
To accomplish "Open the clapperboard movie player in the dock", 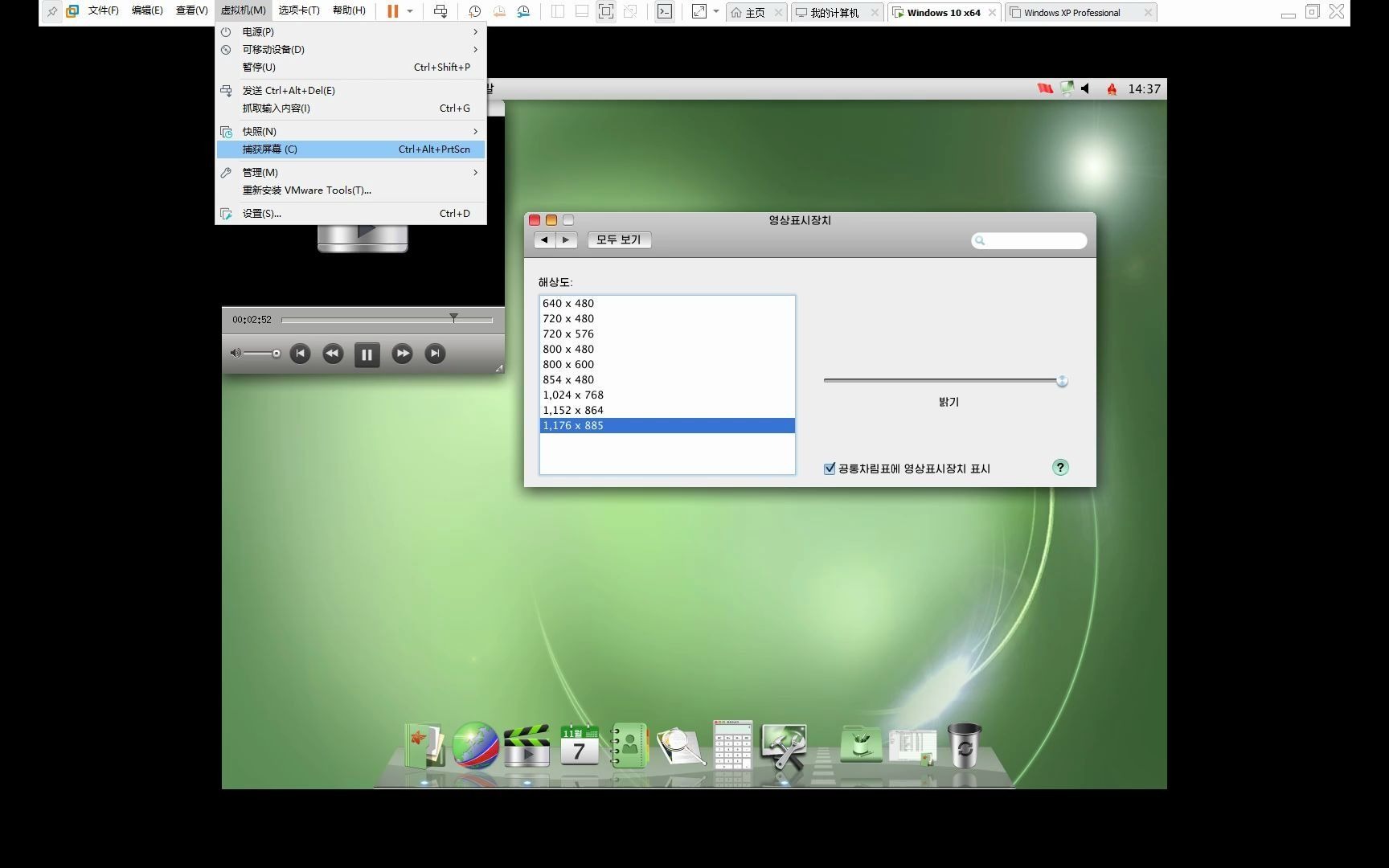I will (x=527, y=746).
